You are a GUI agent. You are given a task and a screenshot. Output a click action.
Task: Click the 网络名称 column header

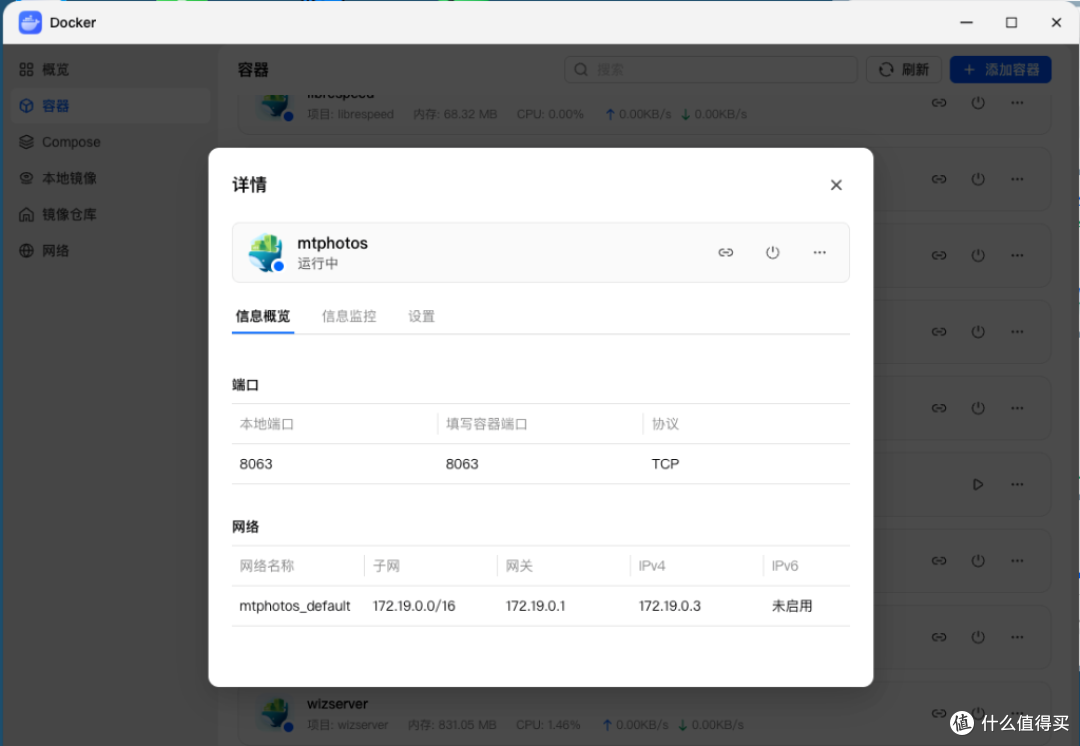[x=267, y=566]
